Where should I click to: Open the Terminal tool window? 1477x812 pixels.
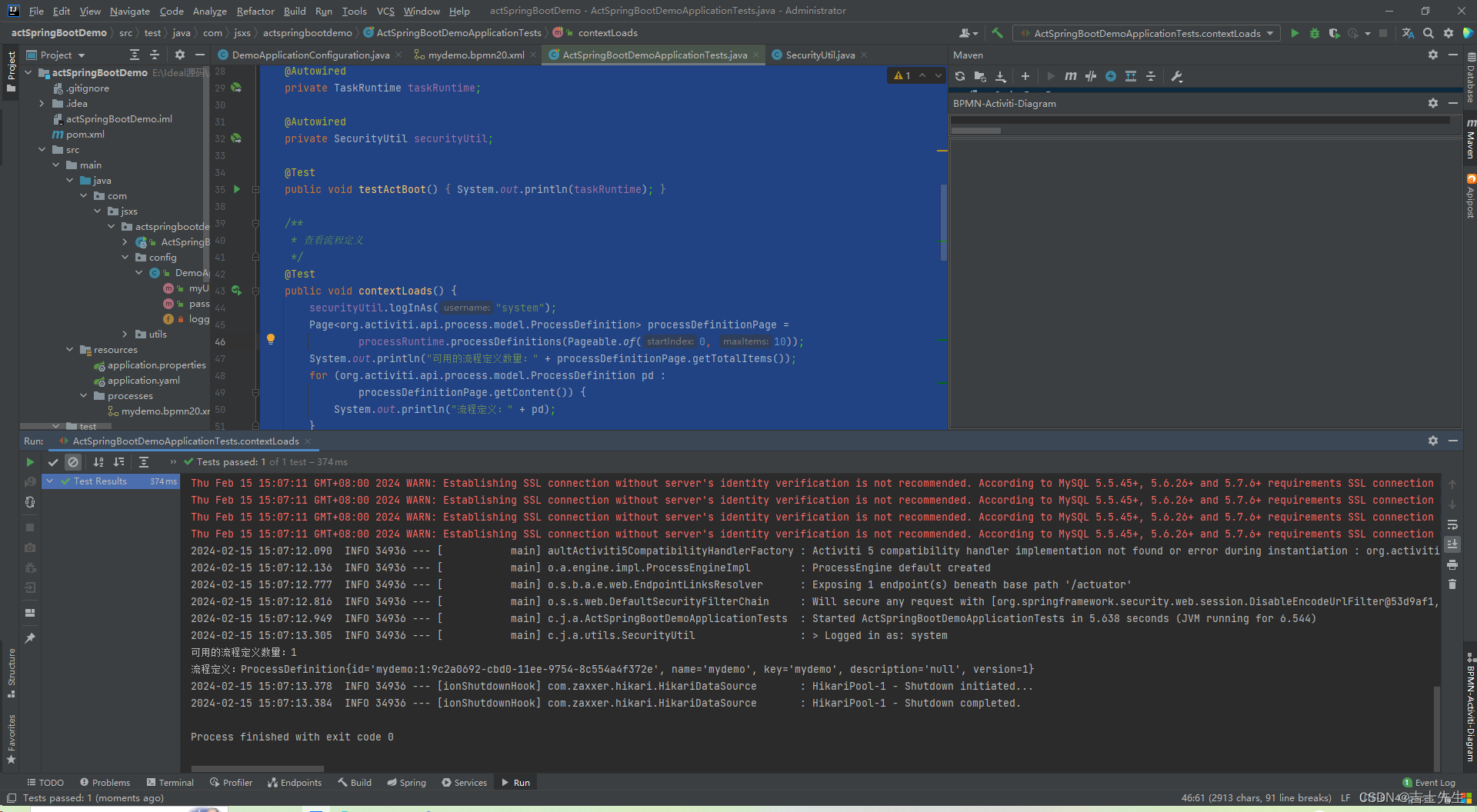170,783
